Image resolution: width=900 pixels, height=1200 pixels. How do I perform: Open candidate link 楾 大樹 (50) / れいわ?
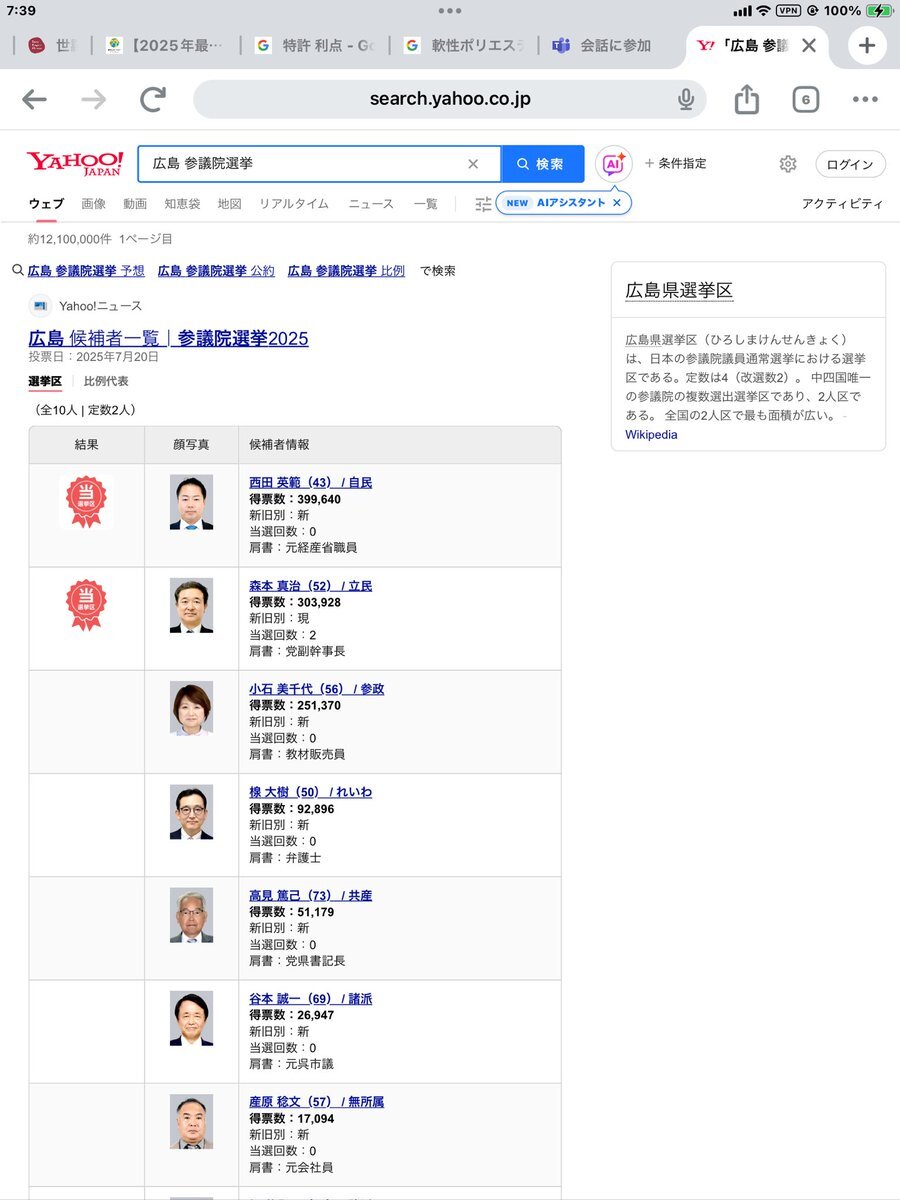[x=310, y=792]
